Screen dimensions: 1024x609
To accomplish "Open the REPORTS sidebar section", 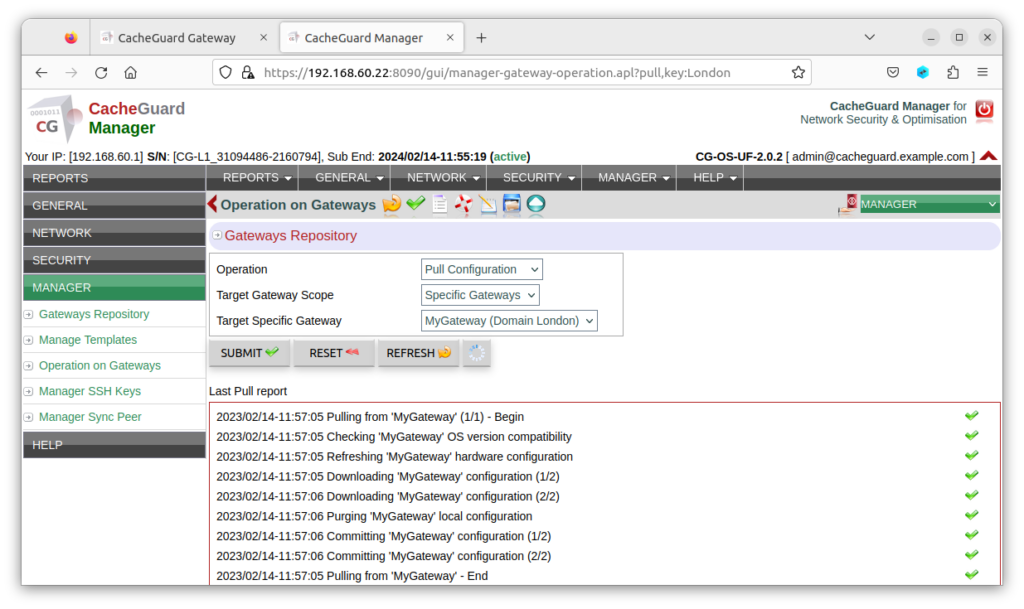I will pyautogui.click(x=114, y=178).
